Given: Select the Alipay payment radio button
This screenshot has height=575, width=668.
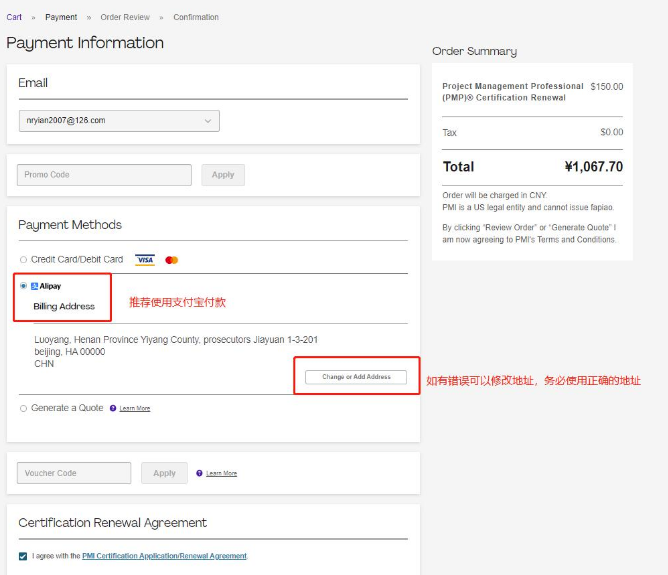Looking at the screenshot, I should tap(23, 286).
